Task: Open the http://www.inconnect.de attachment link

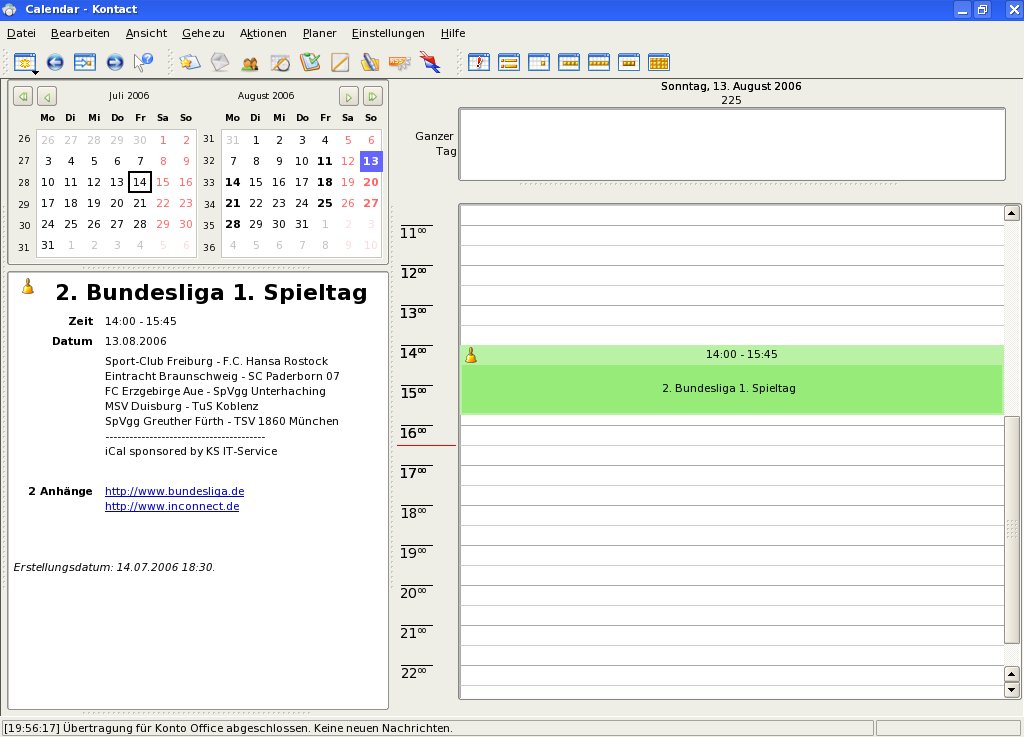Action: click(x=172, y=506)
